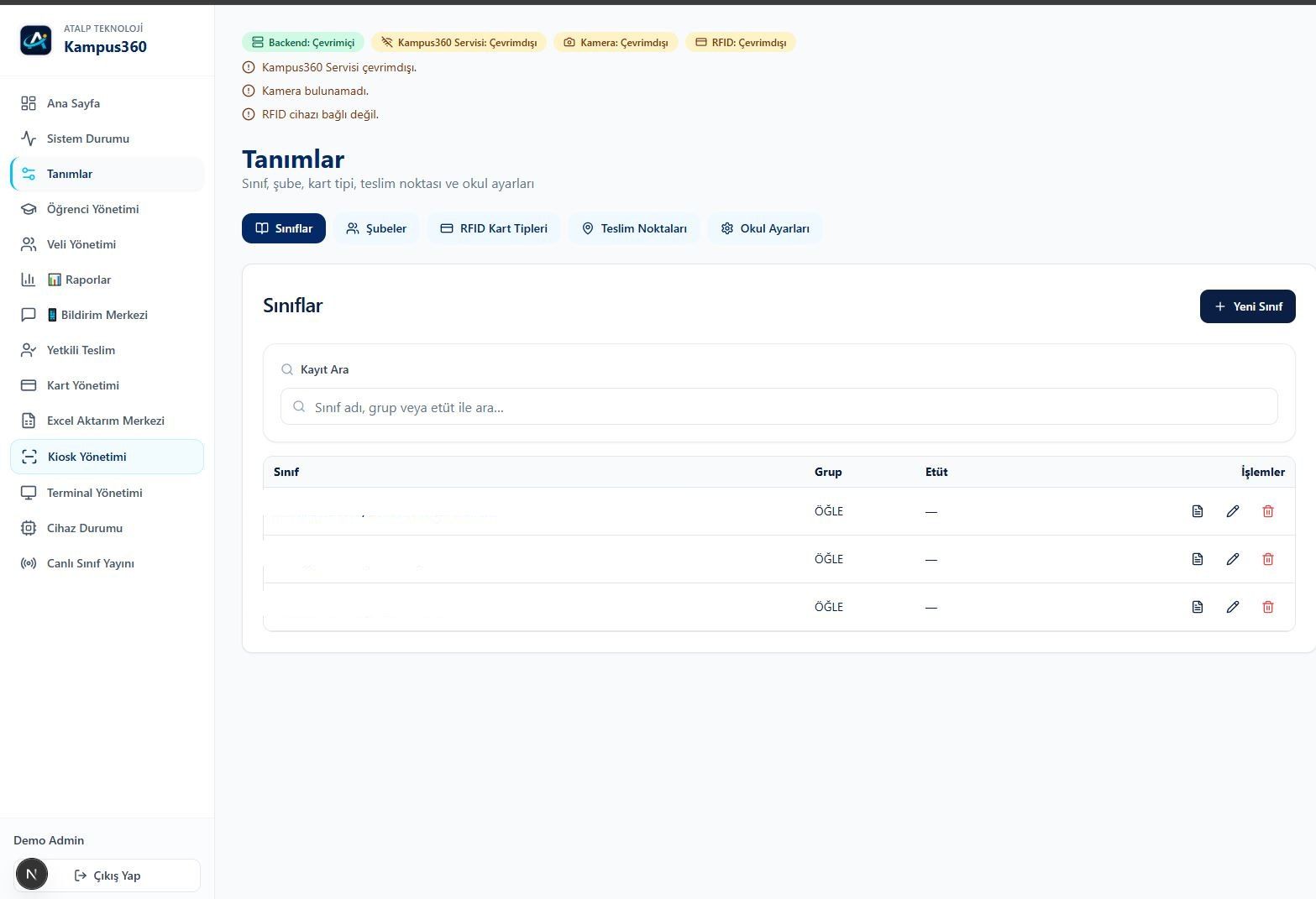Click the RFID cihazı bağlı değil warning
1316x899 pixels.
320,114
